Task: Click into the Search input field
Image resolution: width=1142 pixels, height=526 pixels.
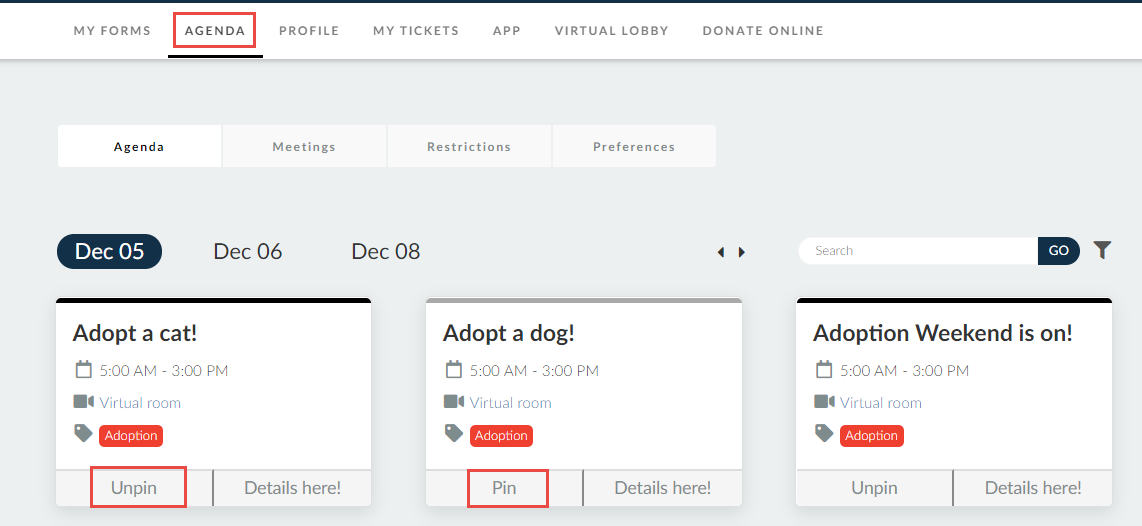Action: click(x=918, y=251)
